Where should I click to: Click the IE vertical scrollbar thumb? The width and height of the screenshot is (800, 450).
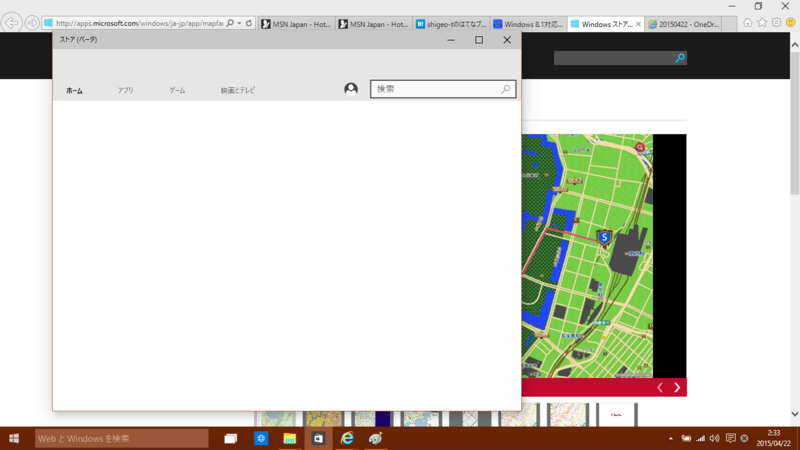pos(795,122)
